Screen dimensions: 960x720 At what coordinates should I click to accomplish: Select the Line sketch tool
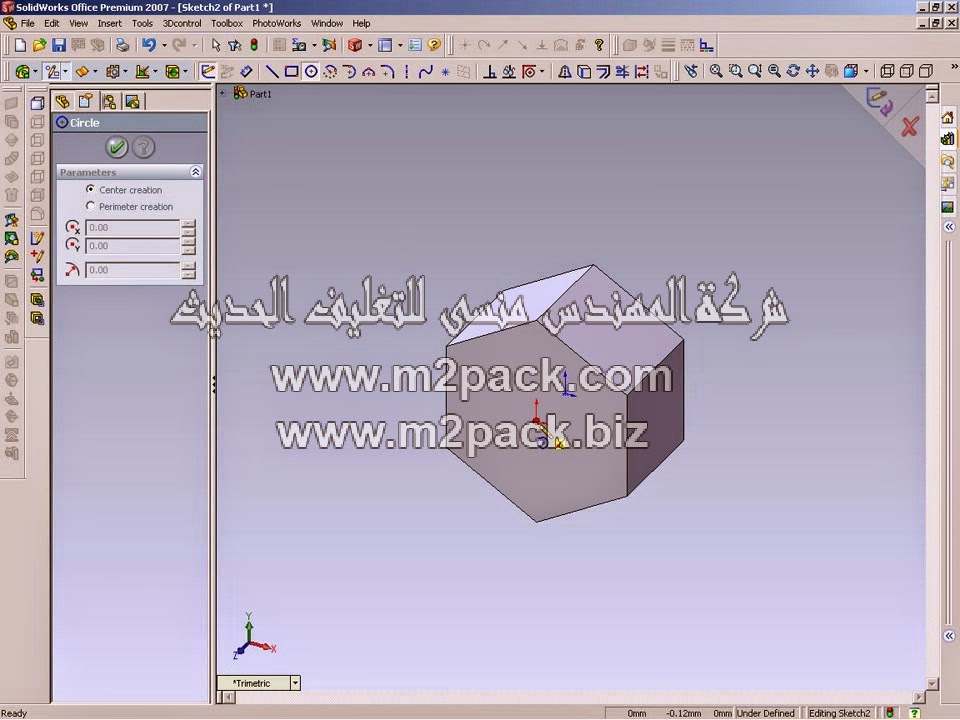(272, 72)
